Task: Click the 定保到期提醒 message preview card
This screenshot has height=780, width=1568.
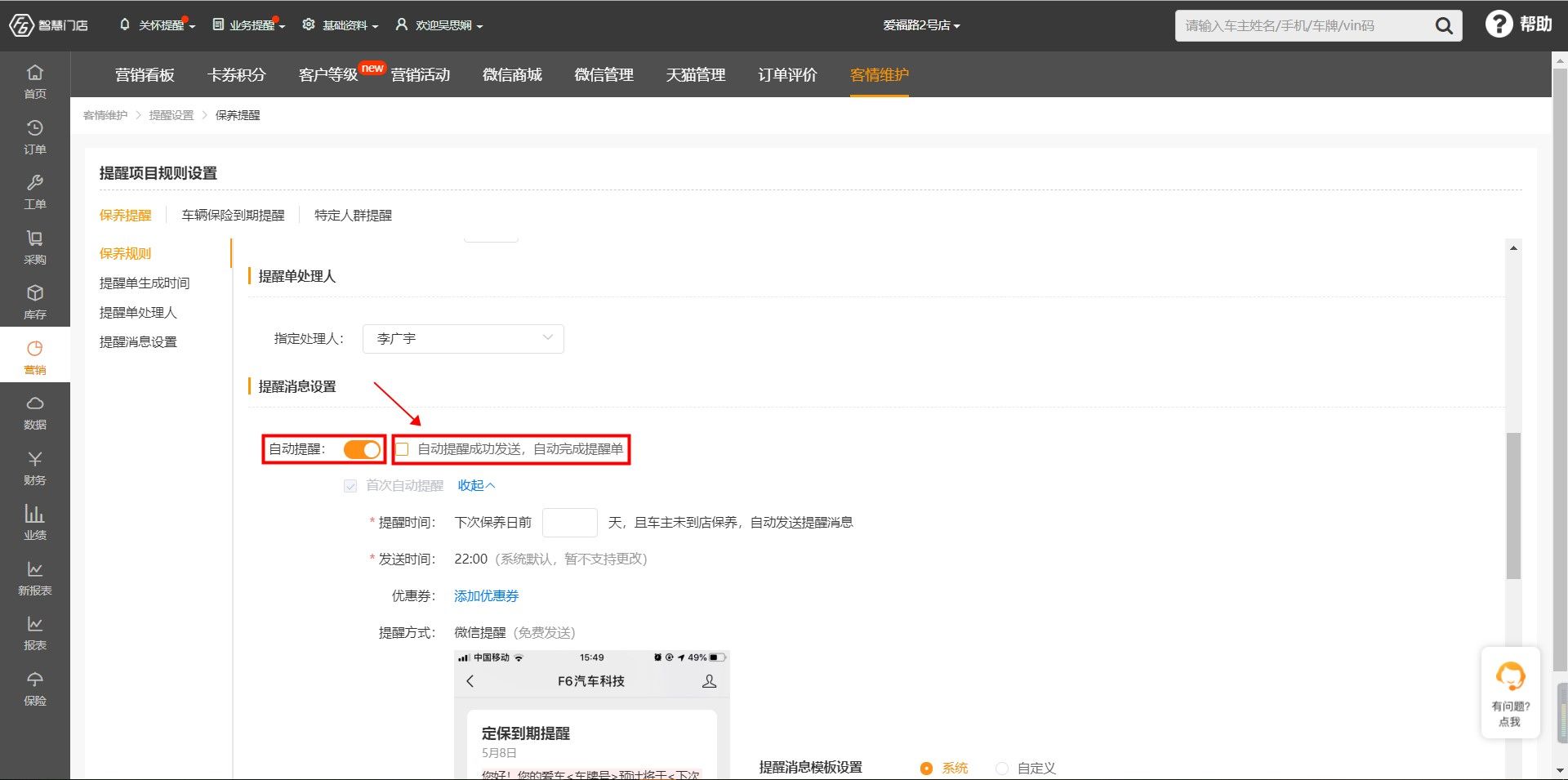Action: point(591,745)
